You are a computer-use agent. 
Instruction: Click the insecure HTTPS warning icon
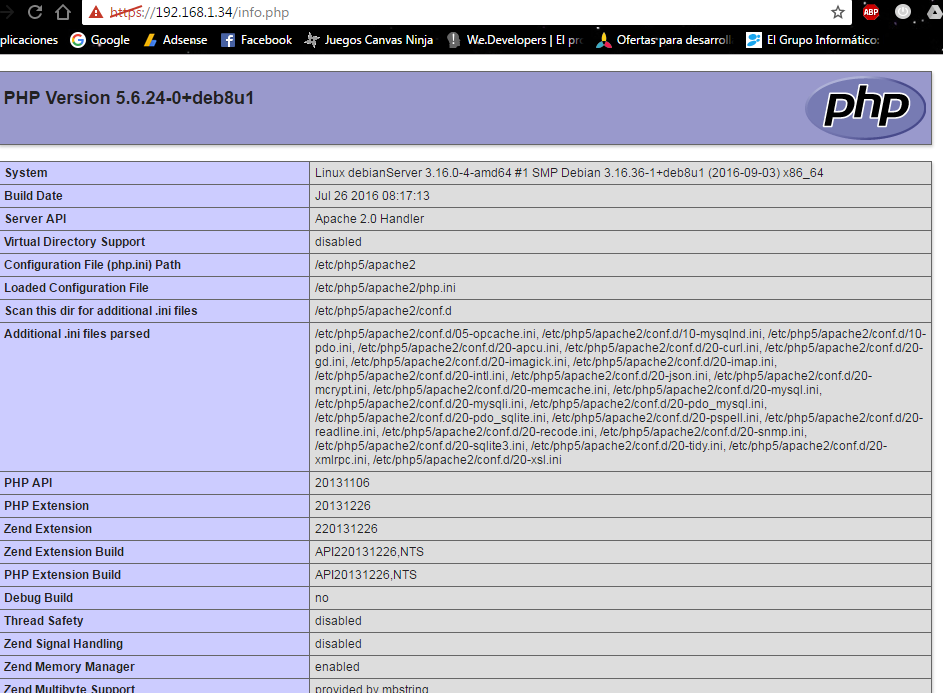(96, 12)
